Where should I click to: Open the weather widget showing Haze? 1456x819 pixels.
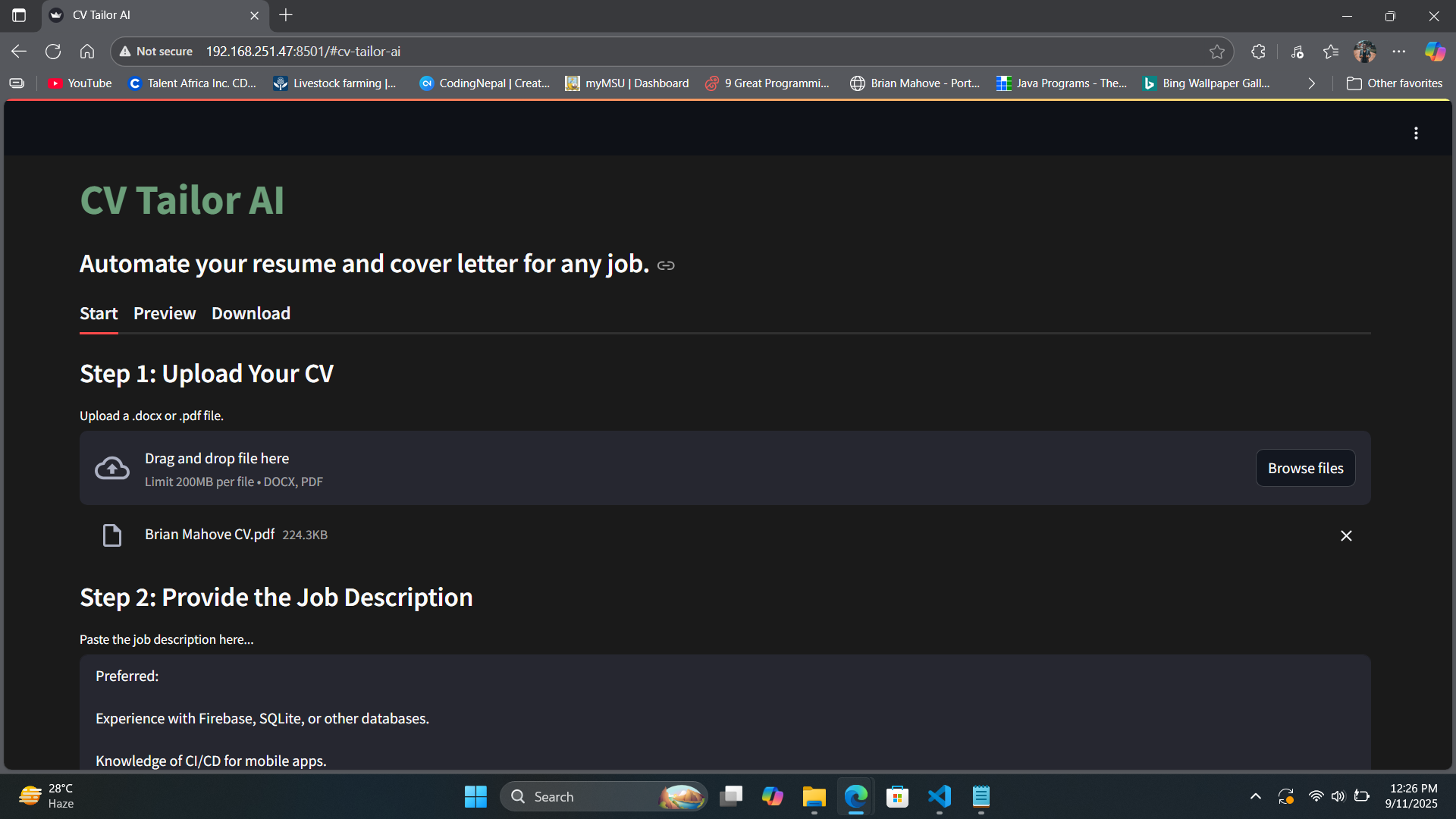47,796
